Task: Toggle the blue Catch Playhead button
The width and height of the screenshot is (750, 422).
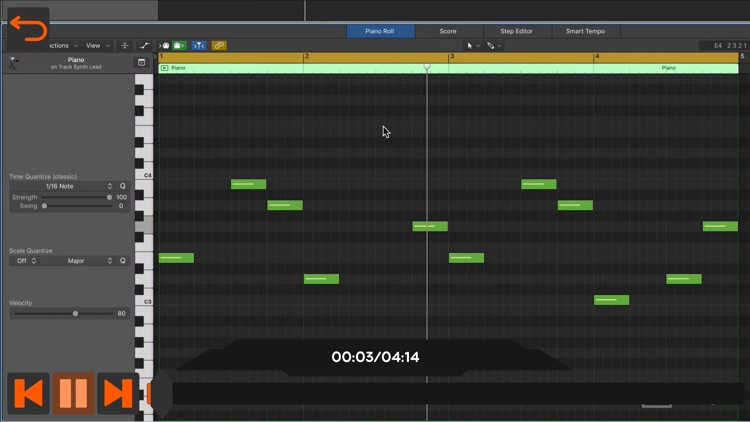Action: click(x=199, y=45)
